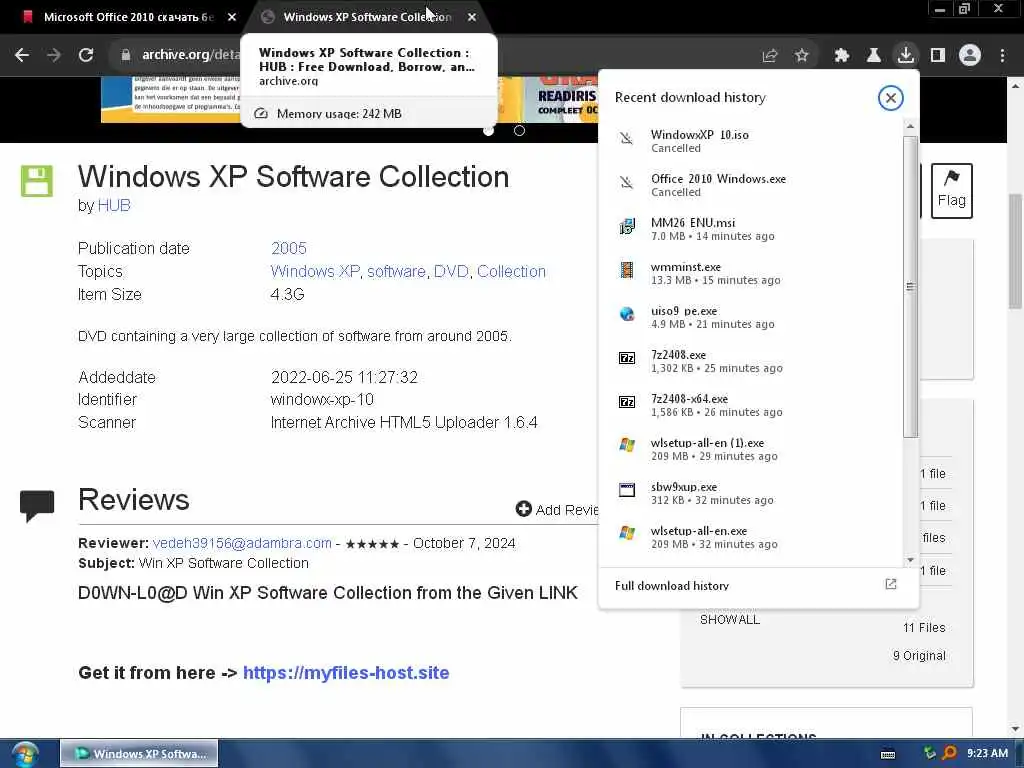Toggle the Downloads toolbar button
Screen dimensions: 1024x768
[906, 55]
